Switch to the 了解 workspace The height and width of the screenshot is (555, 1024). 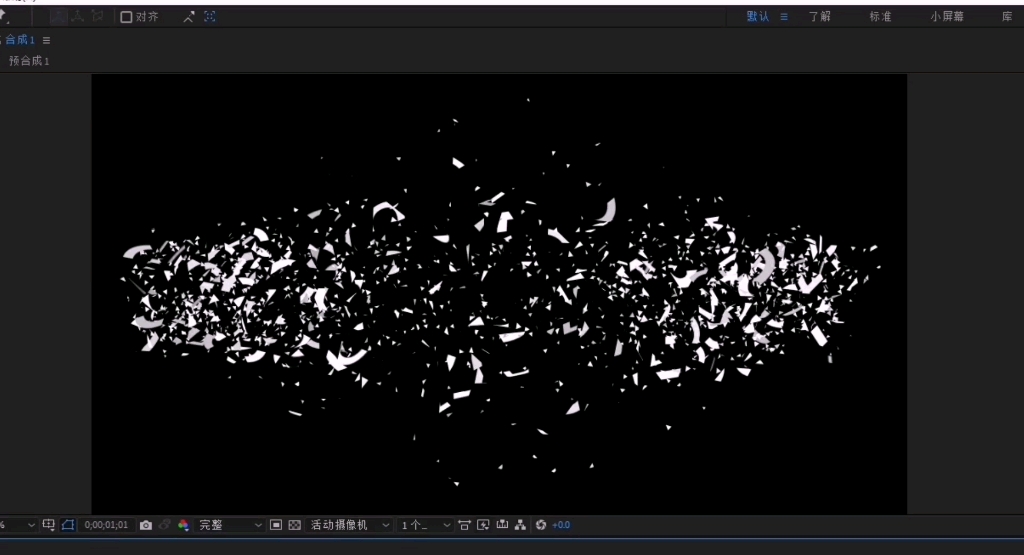(820, 16)
